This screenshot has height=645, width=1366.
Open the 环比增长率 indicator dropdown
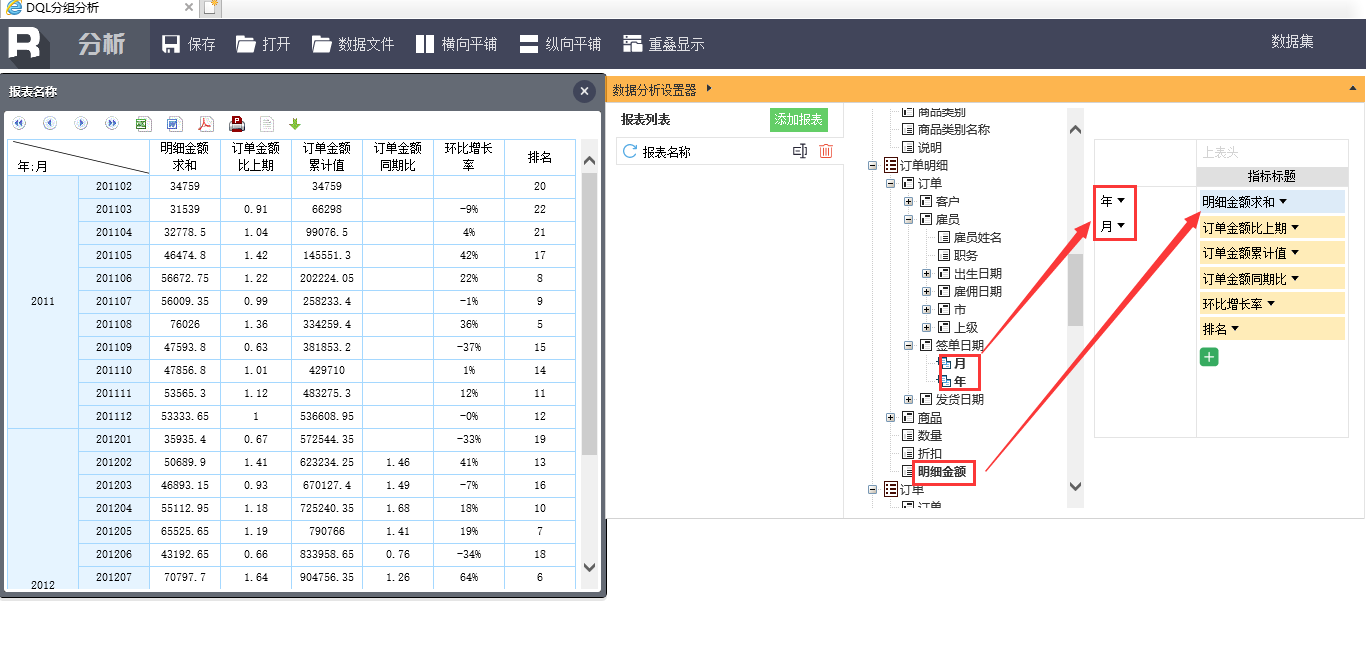click(1271, 304)
